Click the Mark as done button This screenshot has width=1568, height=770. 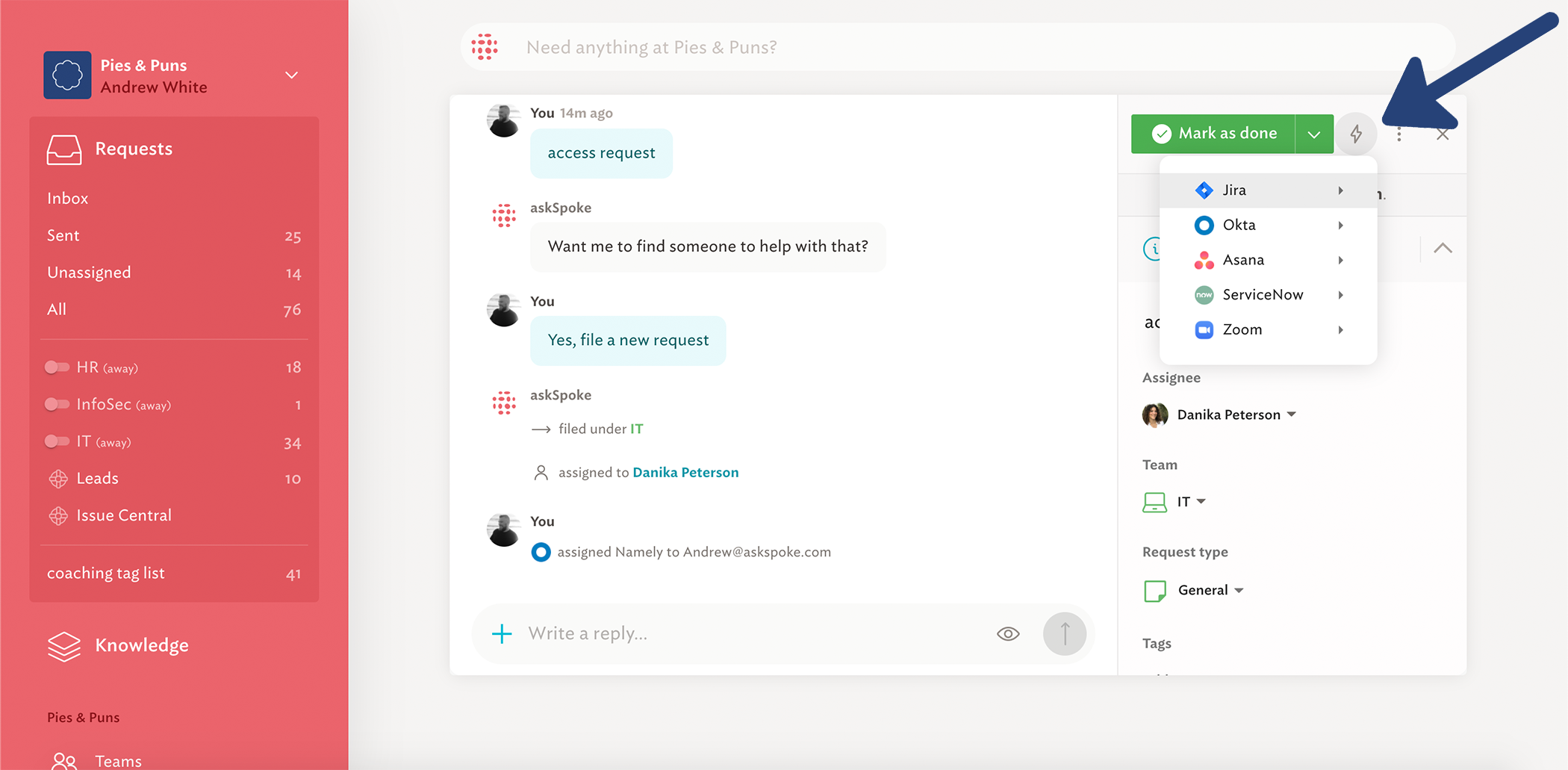1213,134
